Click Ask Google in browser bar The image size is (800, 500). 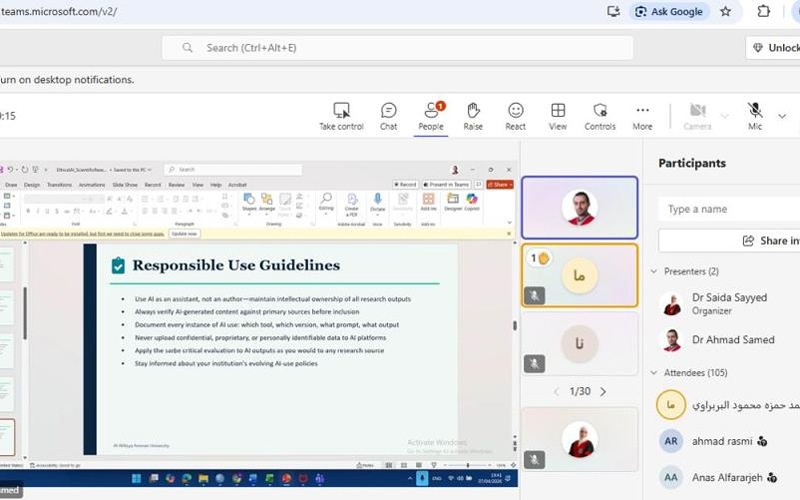pyautogui.click(x=670, y=11)
